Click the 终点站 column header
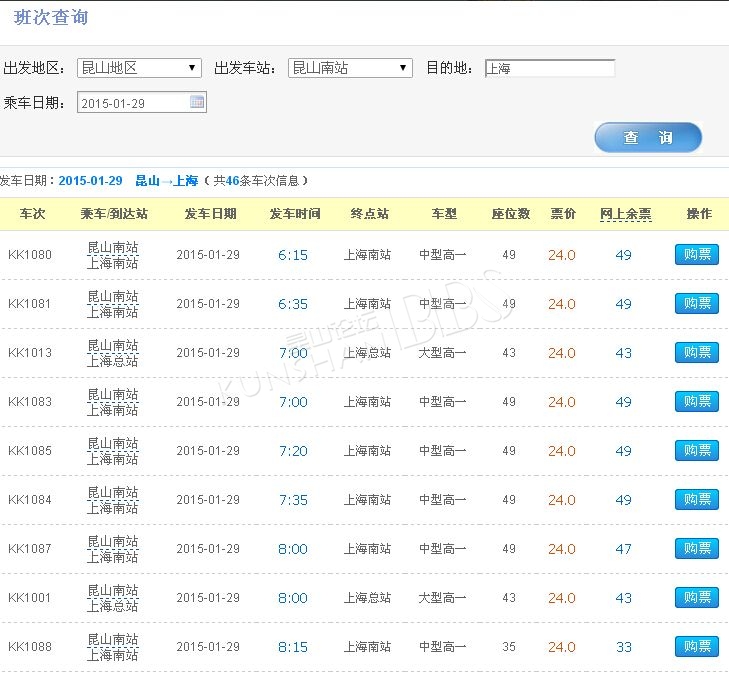The width and height of the screenshot is (729, 674). [x=370, y=214]
